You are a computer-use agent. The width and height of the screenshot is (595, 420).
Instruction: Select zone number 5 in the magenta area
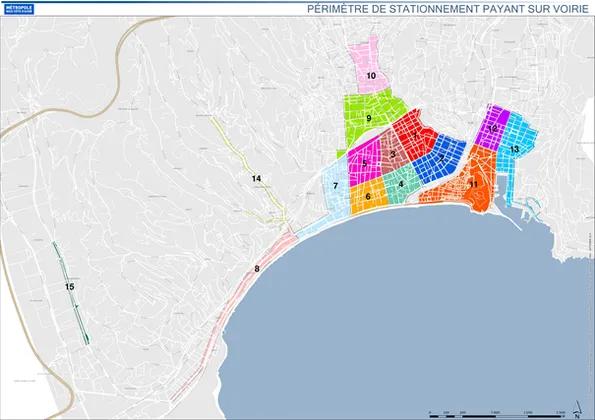coord(365,164)
